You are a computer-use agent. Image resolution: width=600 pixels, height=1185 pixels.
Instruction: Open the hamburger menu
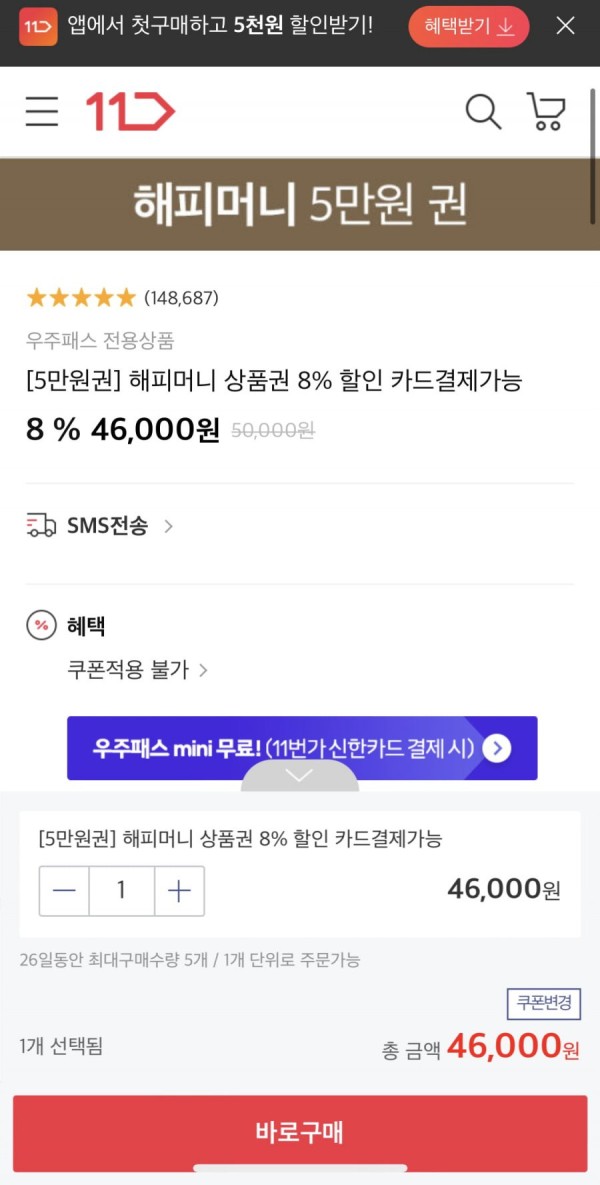tap(42, 112)
